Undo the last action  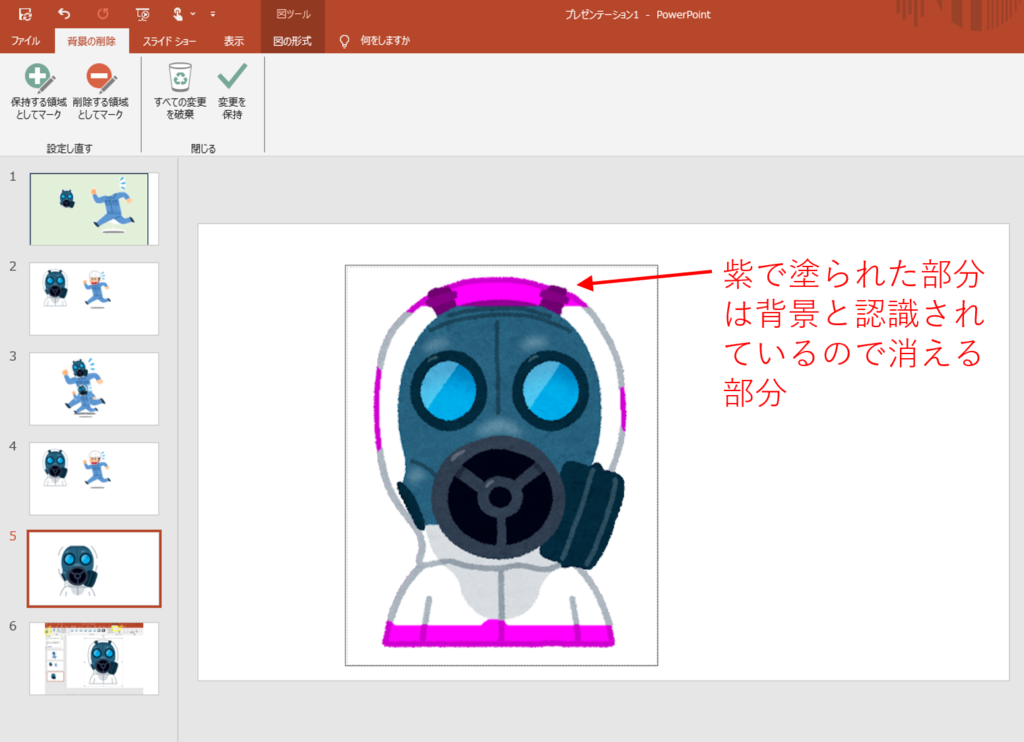point(63,14)
